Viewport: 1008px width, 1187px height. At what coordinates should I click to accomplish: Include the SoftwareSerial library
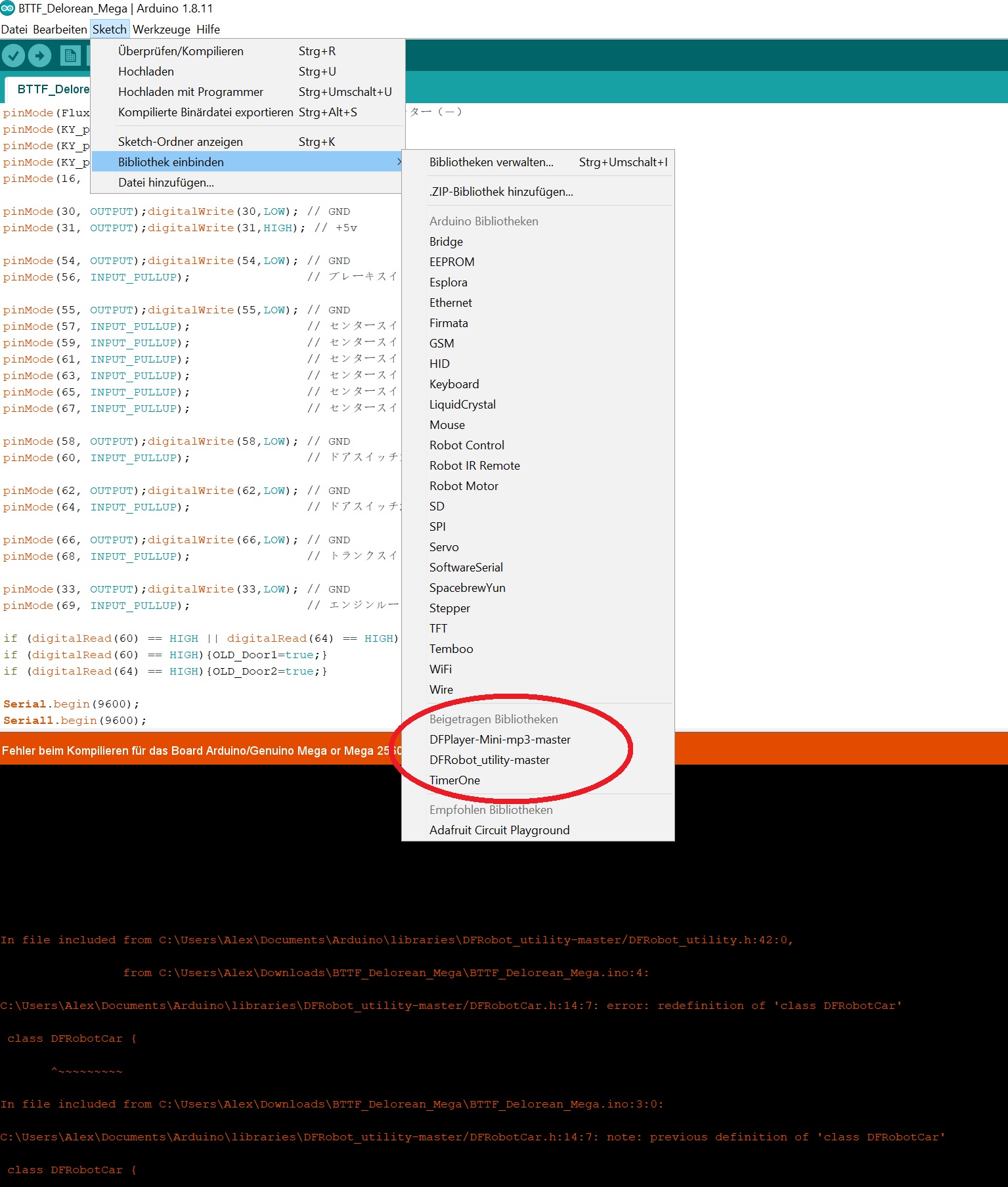pyautogui.click(x=538, y=568)
